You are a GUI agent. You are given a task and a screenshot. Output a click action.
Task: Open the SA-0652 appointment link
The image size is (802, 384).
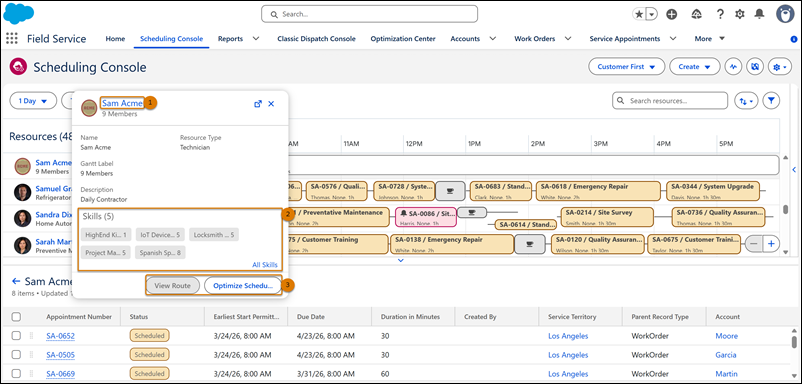pyautogui.click(x=60, y=336)
